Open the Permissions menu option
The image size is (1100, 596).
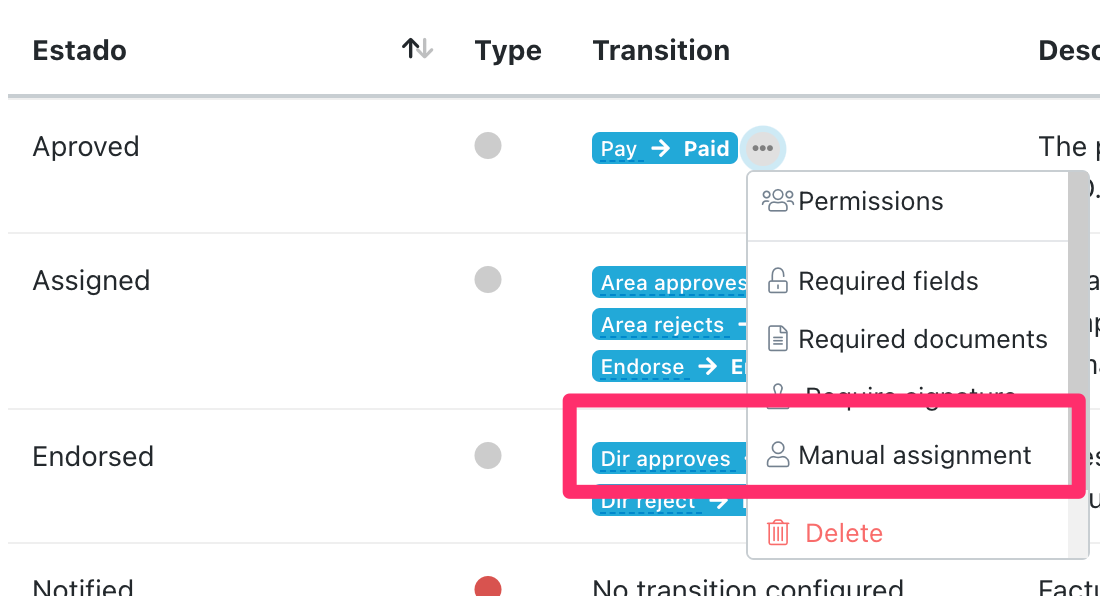point(870,201)
